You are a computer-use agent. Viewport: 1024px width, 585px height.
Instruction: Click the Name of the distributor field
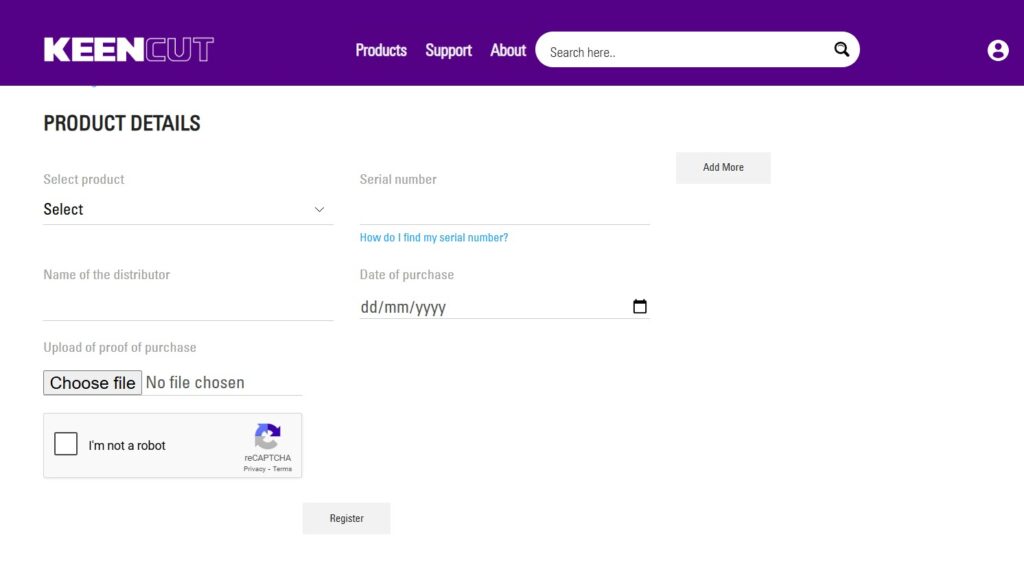pos(188,305)
